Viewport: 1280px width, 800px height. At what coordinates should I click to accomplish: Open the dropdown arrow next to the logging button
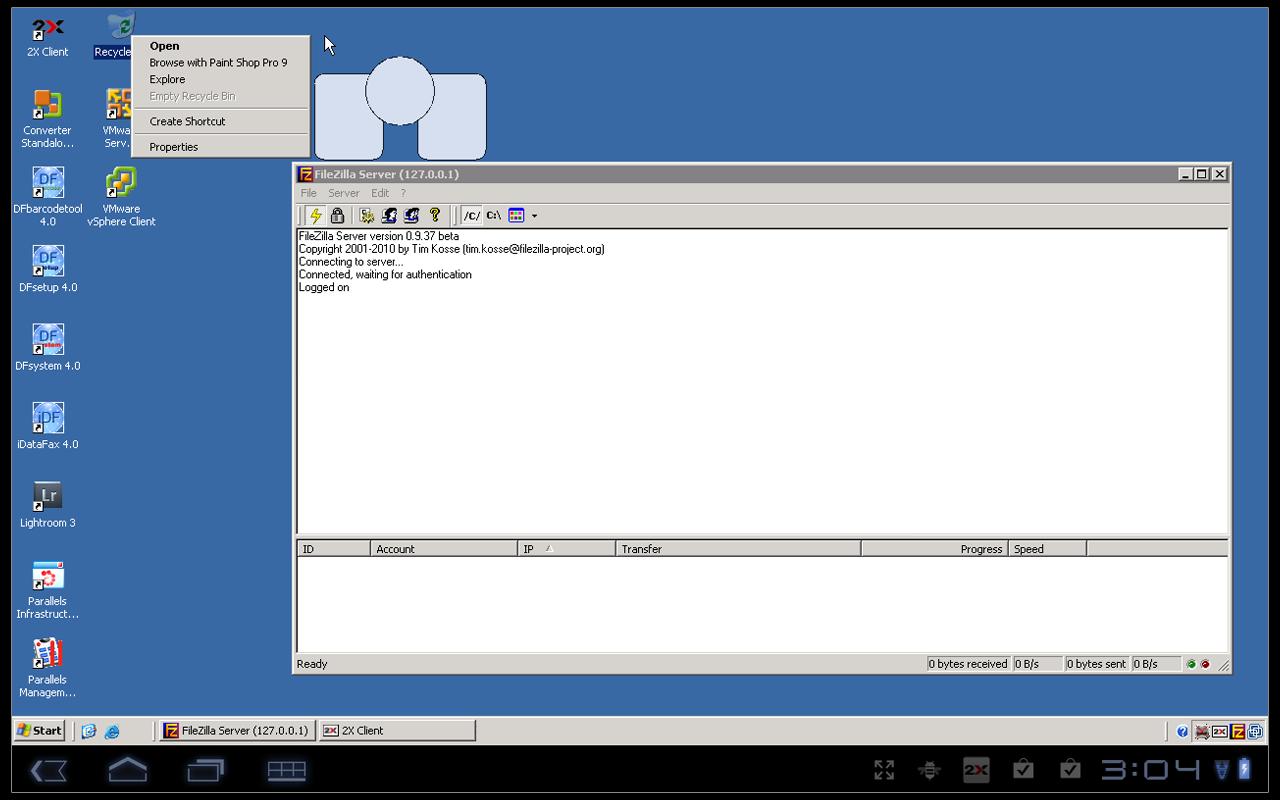pyautogui.click(x=535, y=215)
